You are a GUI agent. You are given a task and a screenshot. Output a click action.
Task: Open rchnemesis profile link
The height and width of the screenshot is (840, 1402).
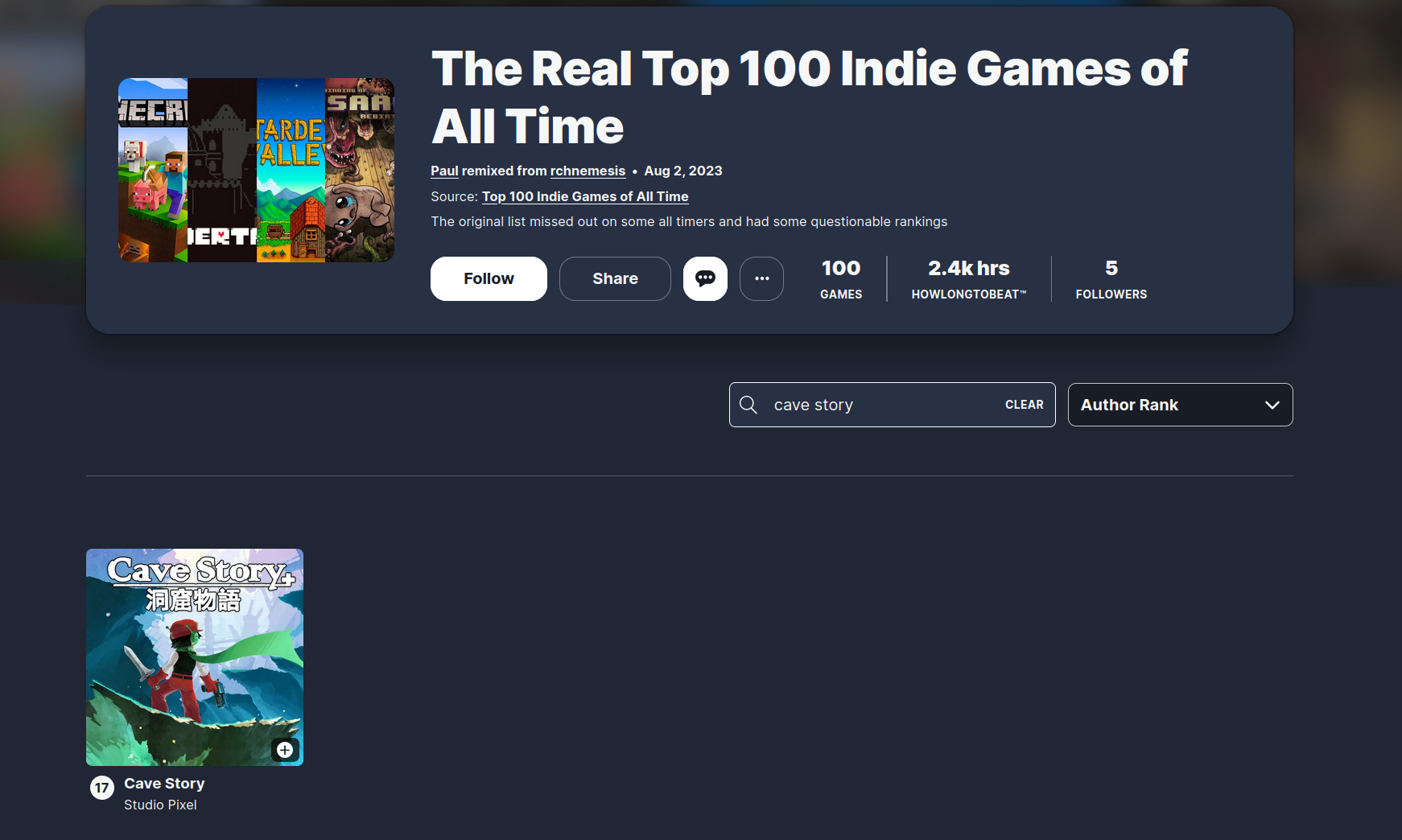pyautogui.click(x=588, y=171)
